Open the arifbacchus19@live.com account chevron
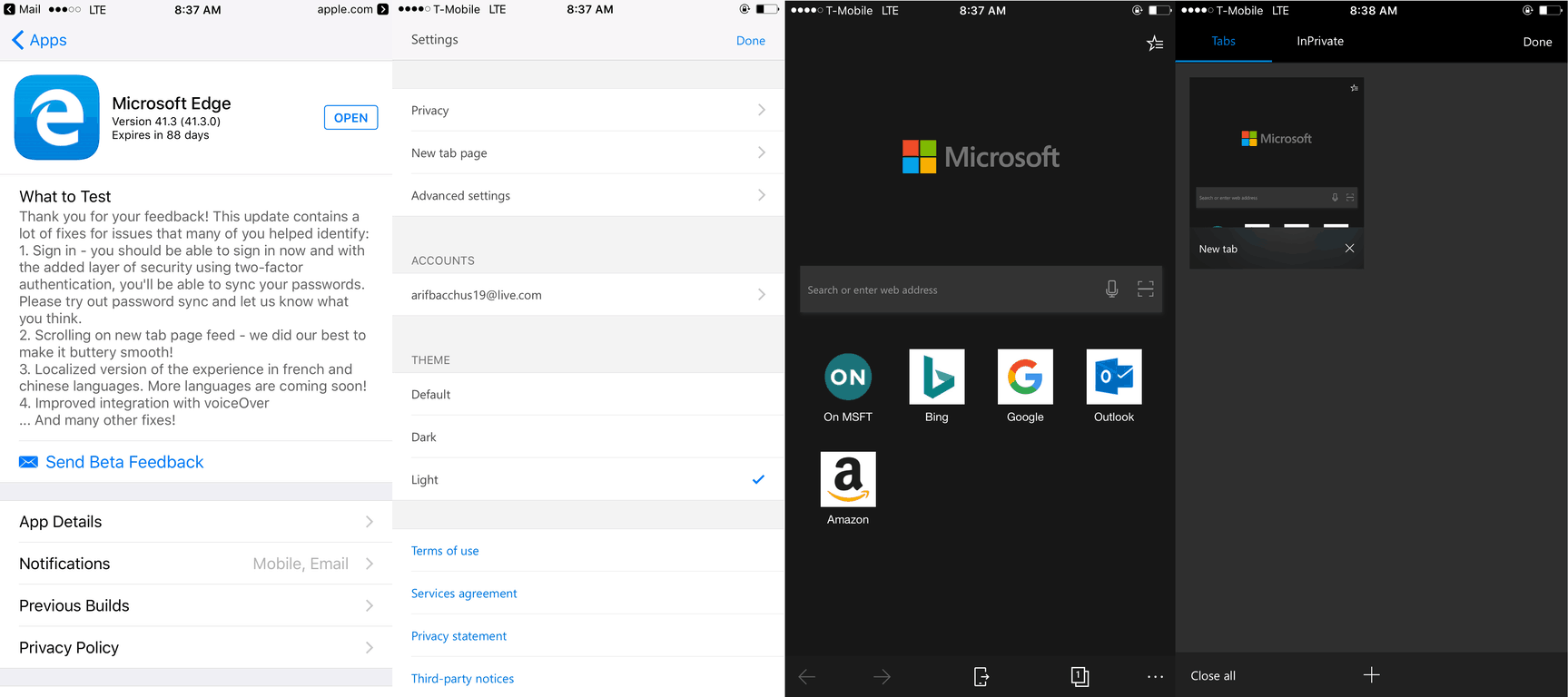Viewport: 1568px width, 697px height. click(762, 295)
